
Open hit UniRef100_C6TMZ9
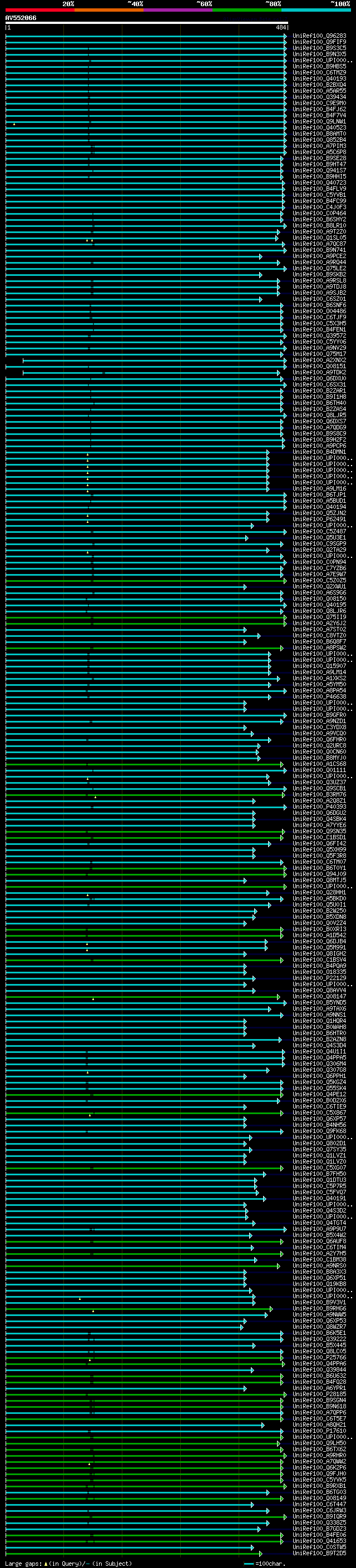(x=319, y=72)
